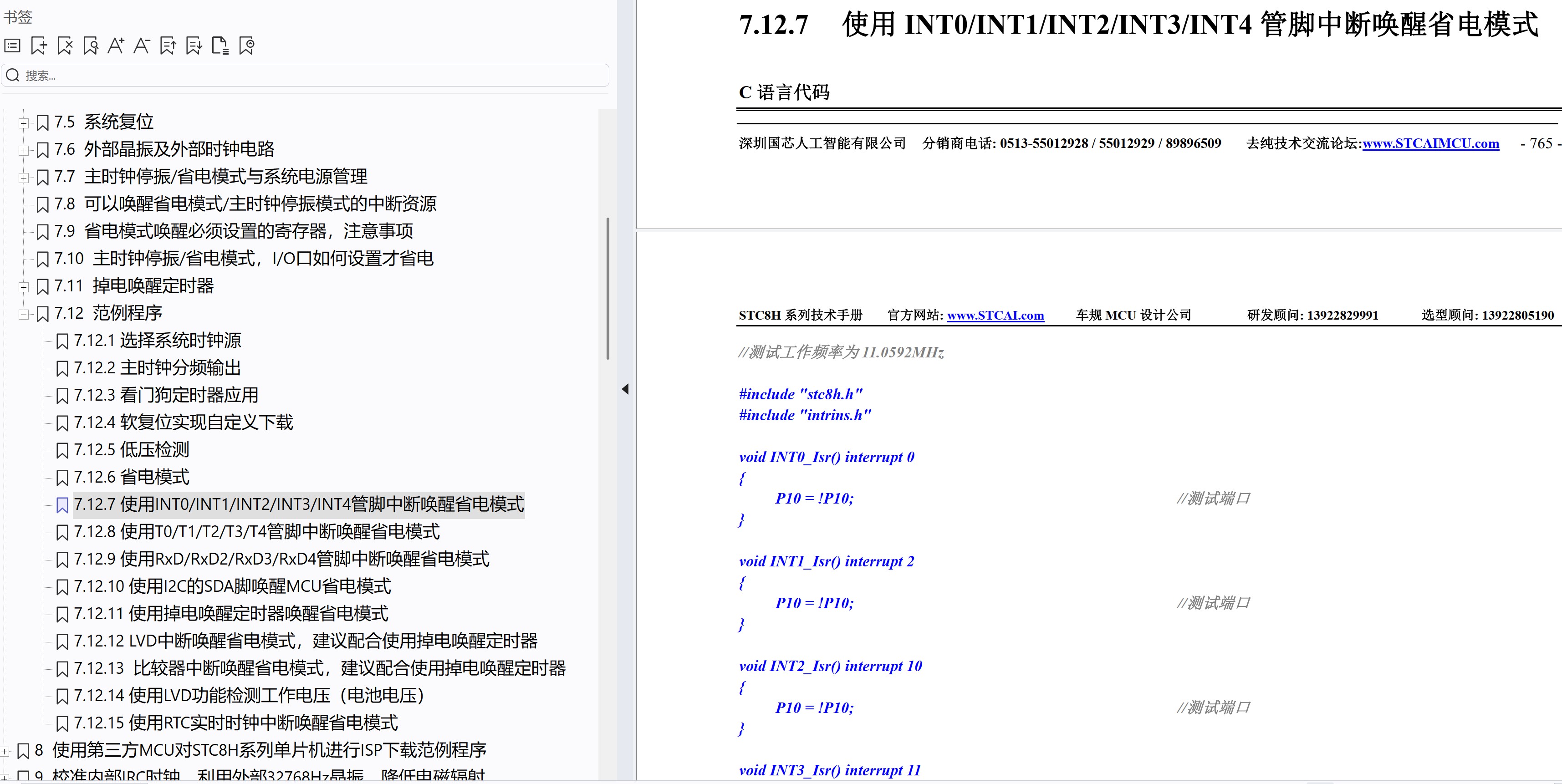Click the heading 7.12.7 in the document
This screenshot has height=784, width=1562.
(x=1138, y=24)
